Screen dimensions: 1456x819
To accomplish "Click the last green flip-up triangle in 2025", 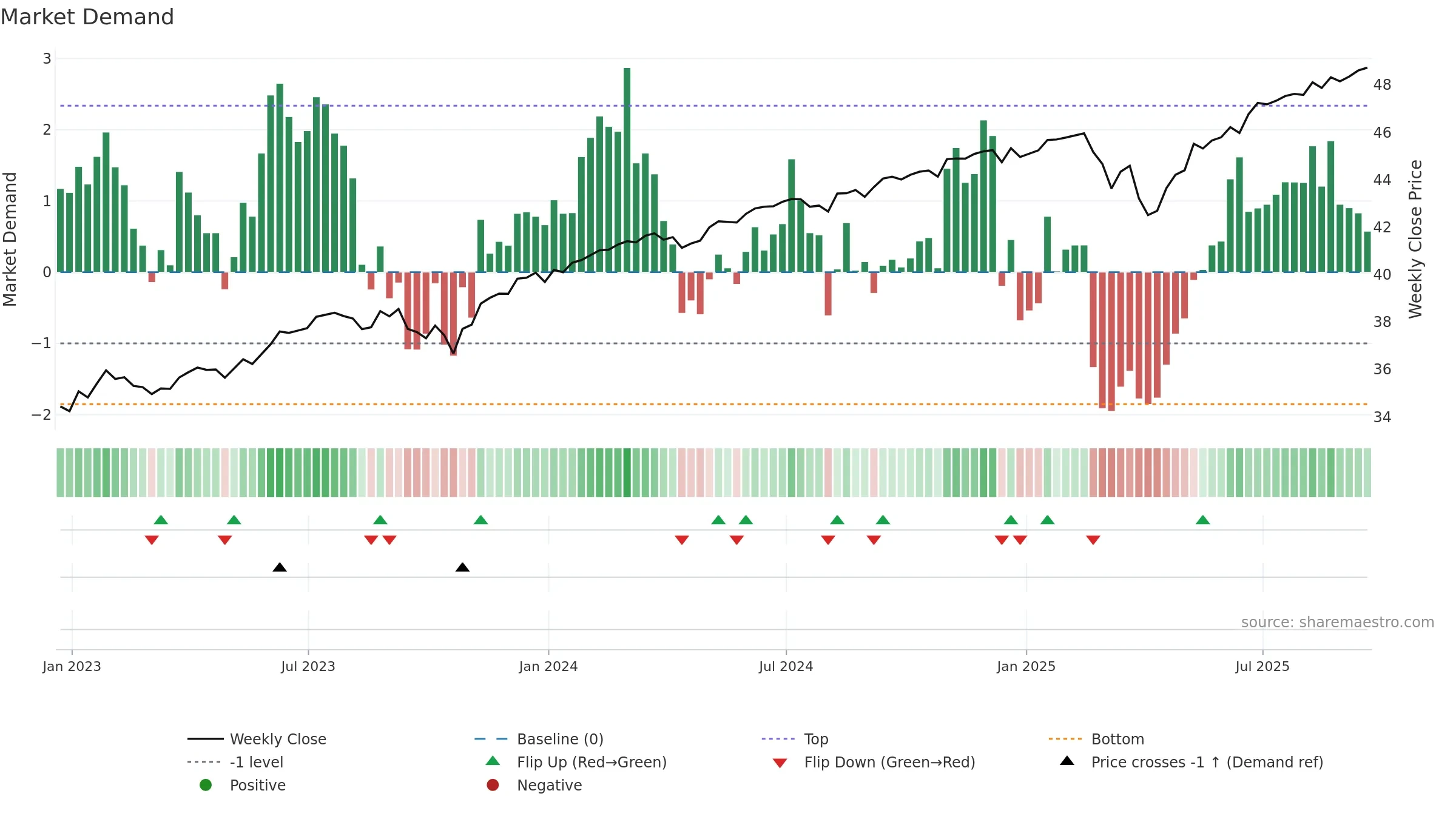I will point(1203,520).
